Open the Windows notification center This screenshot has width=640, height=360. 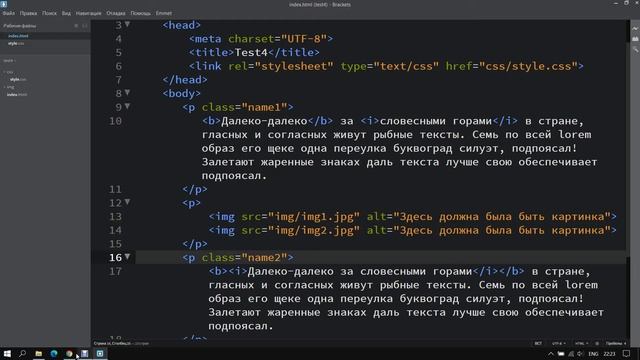627,354
